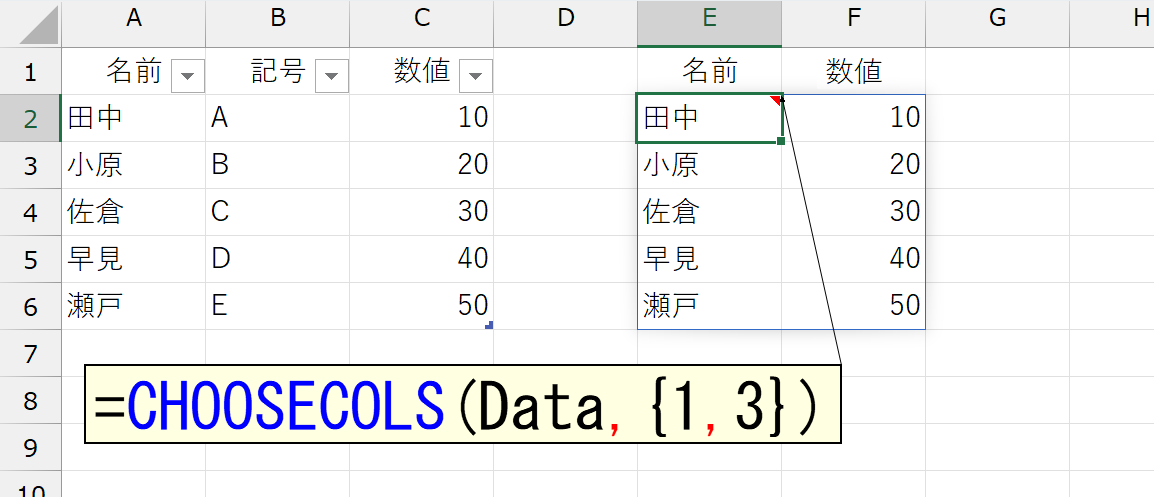The image size is (1154, 497).
Task: Select row 8 header
Action: click(x=31, y=401)
